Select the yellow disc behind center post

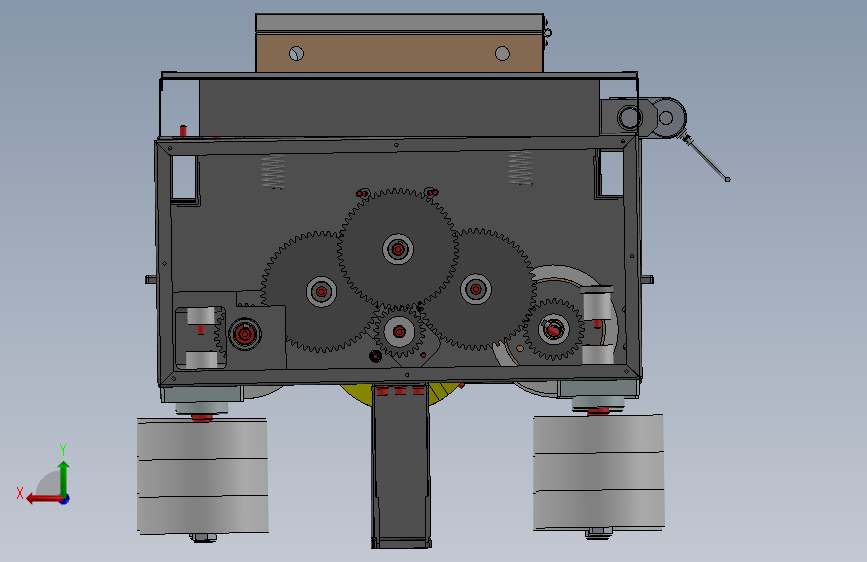(401, 396)
